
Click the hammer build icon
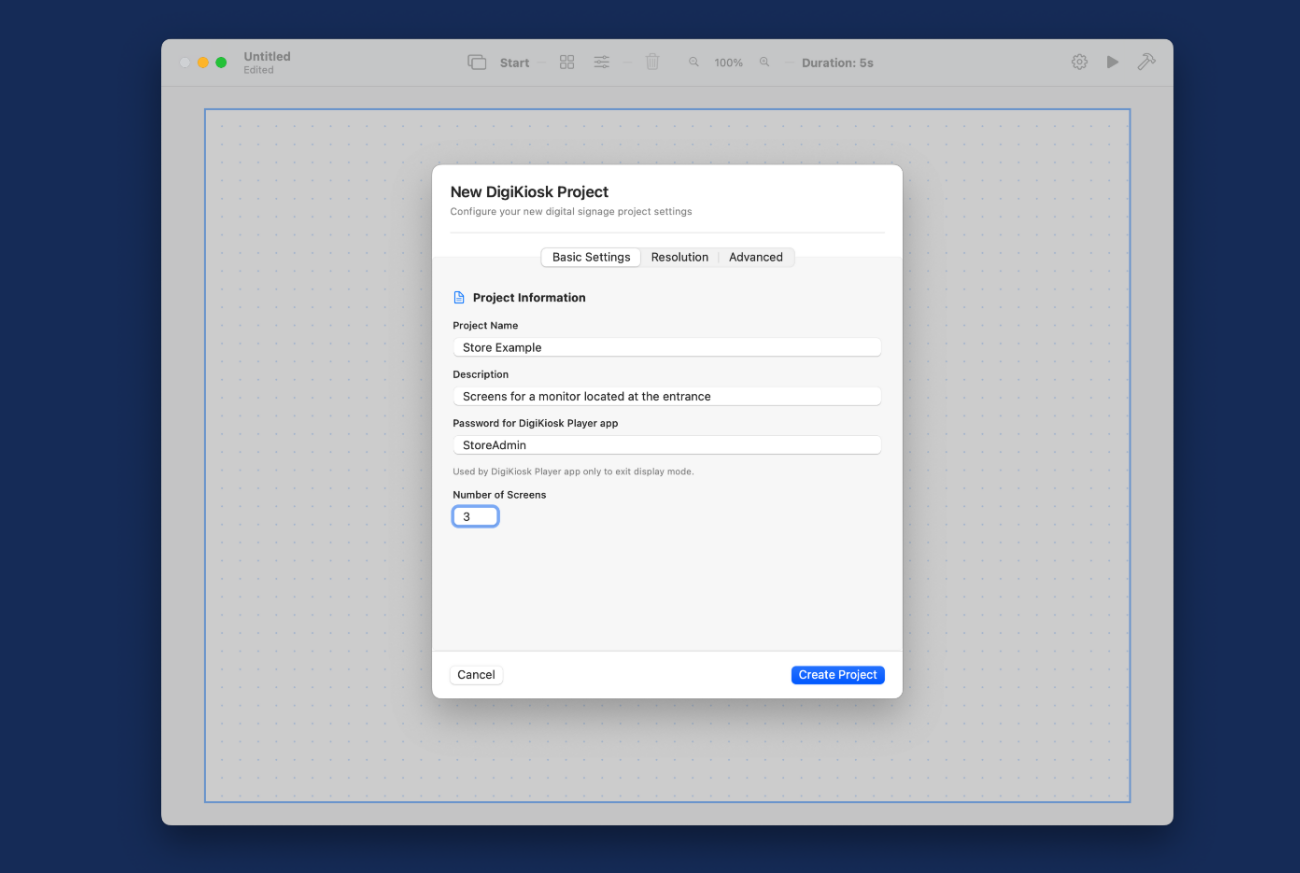[x=1146, y=62]
